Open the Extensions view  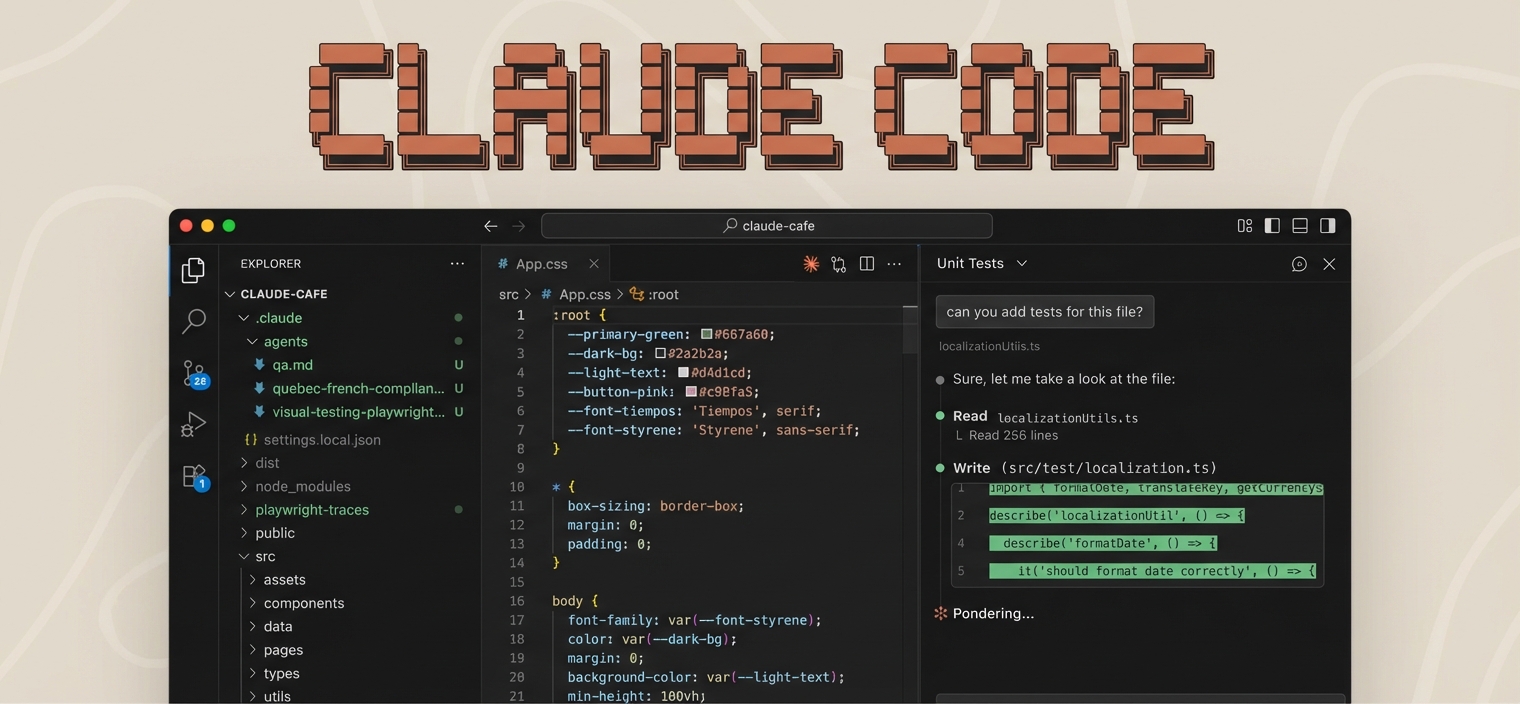click(192, 476)
